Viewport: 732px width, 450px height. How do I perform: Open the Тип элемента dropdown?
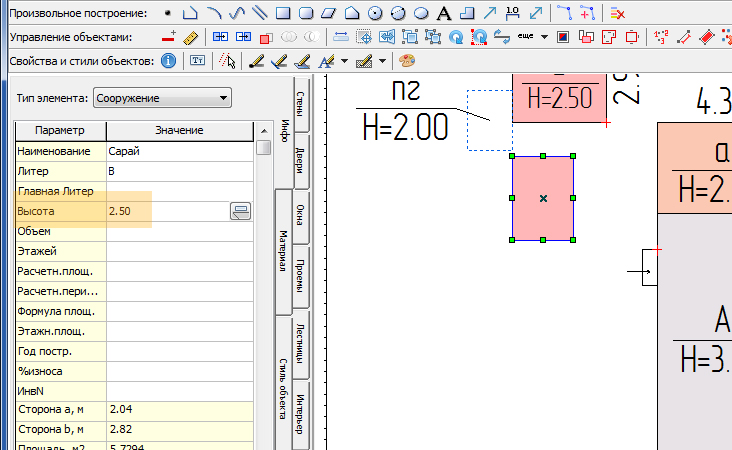(x=162, y=98)
